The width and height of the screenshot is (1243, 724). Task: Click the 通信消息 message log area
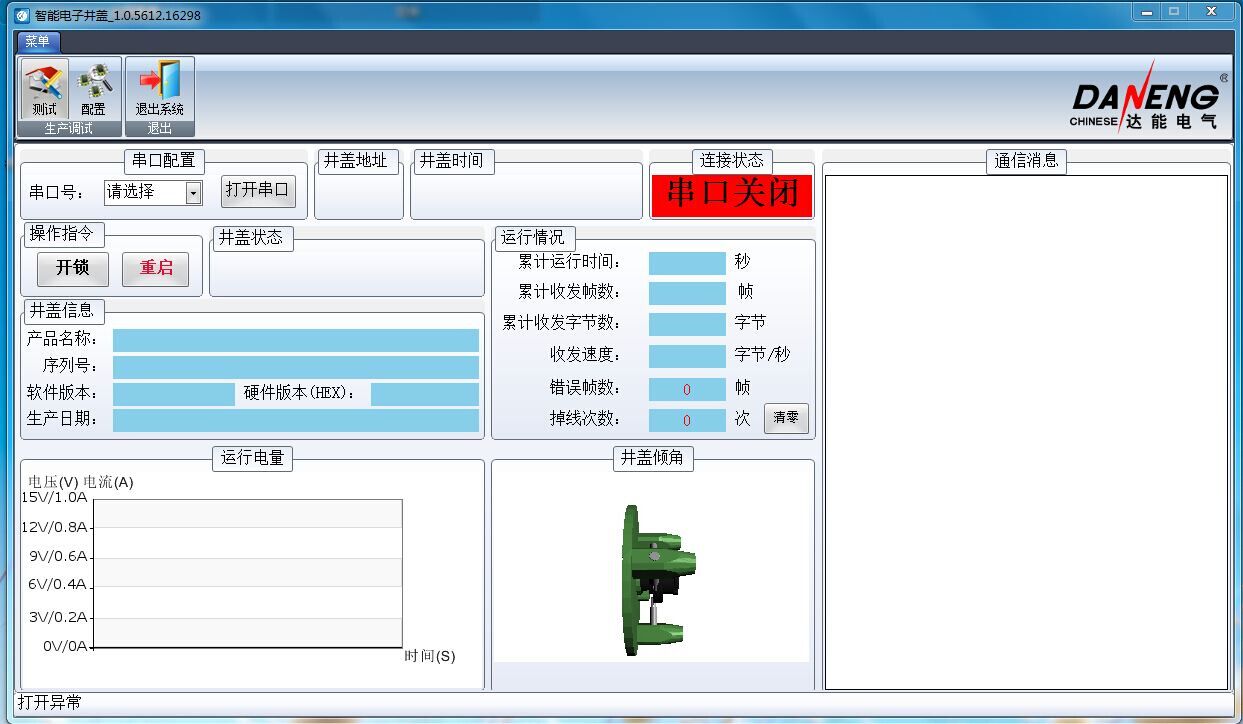click(x=1026, y=432)
